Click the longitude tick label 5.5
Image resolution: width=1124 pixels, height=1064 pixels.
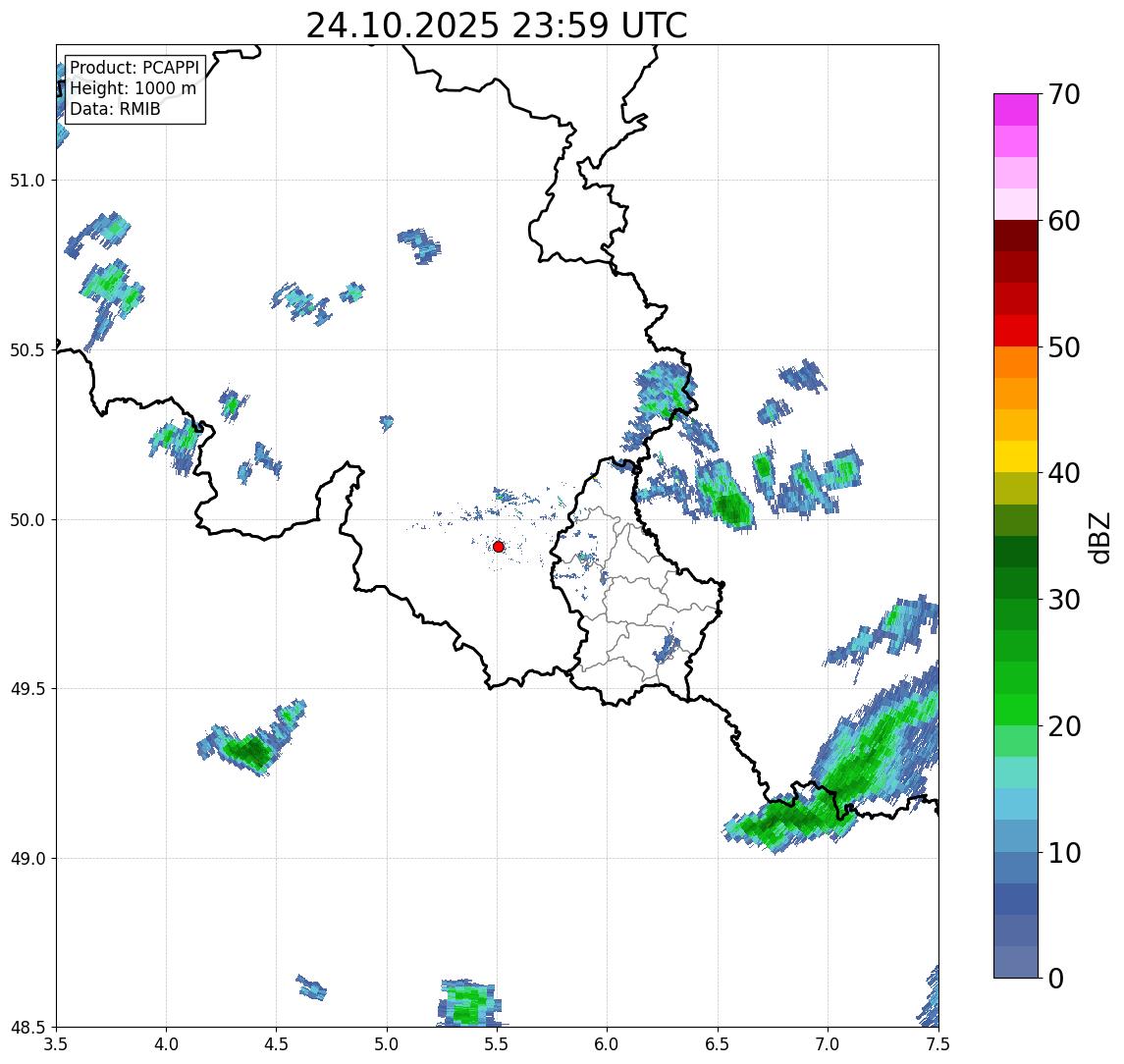tap(498, 1044)
